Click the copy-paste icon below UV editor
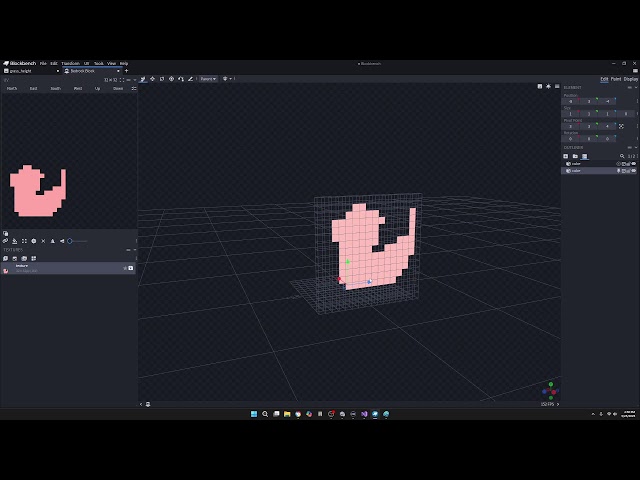The image size is (640, 480). [5, 233]
